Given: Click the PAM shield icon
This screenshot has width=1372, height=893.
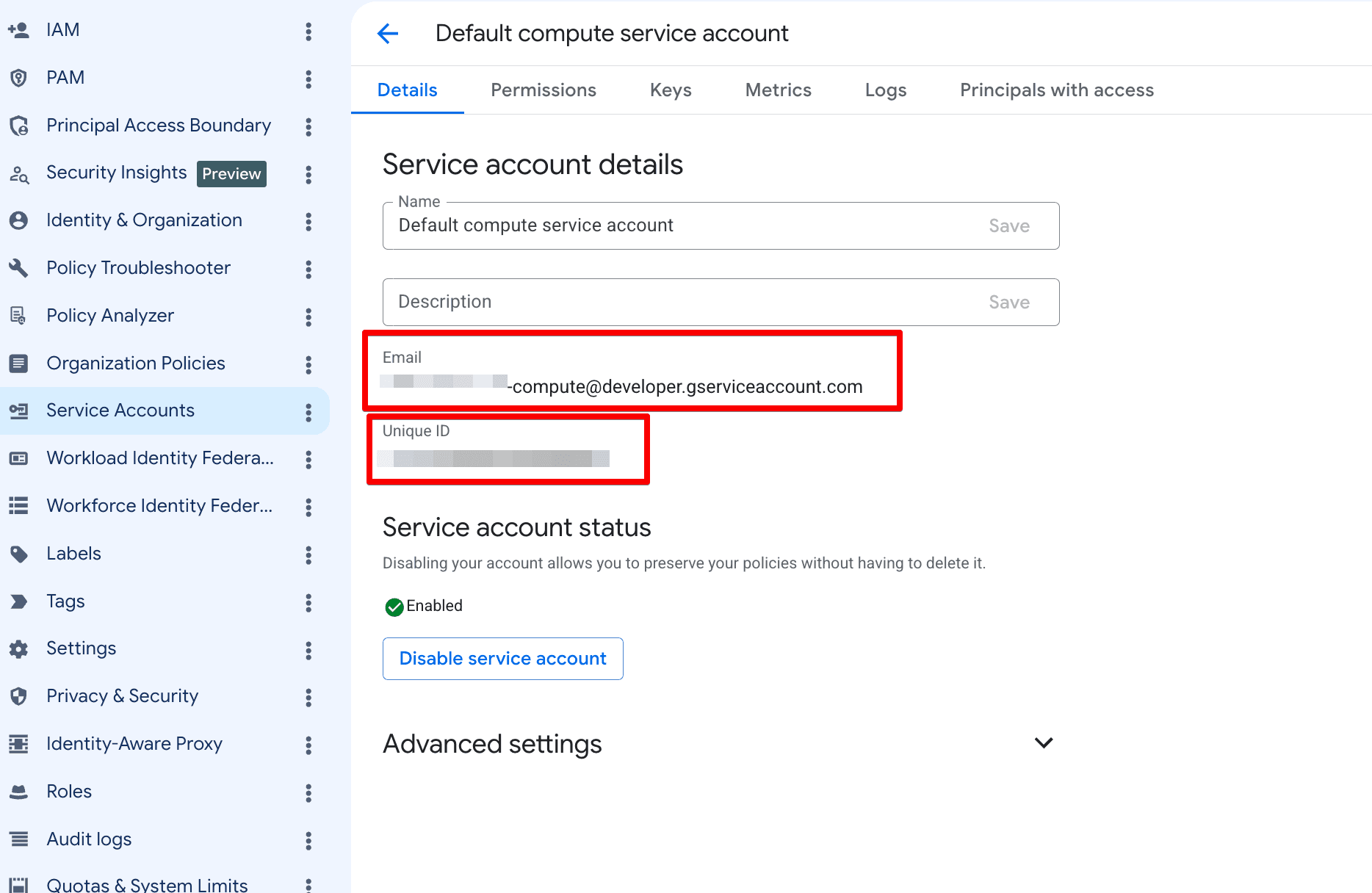Looking at the screenshot, I should pyautogui.click(x=18, y=78).
